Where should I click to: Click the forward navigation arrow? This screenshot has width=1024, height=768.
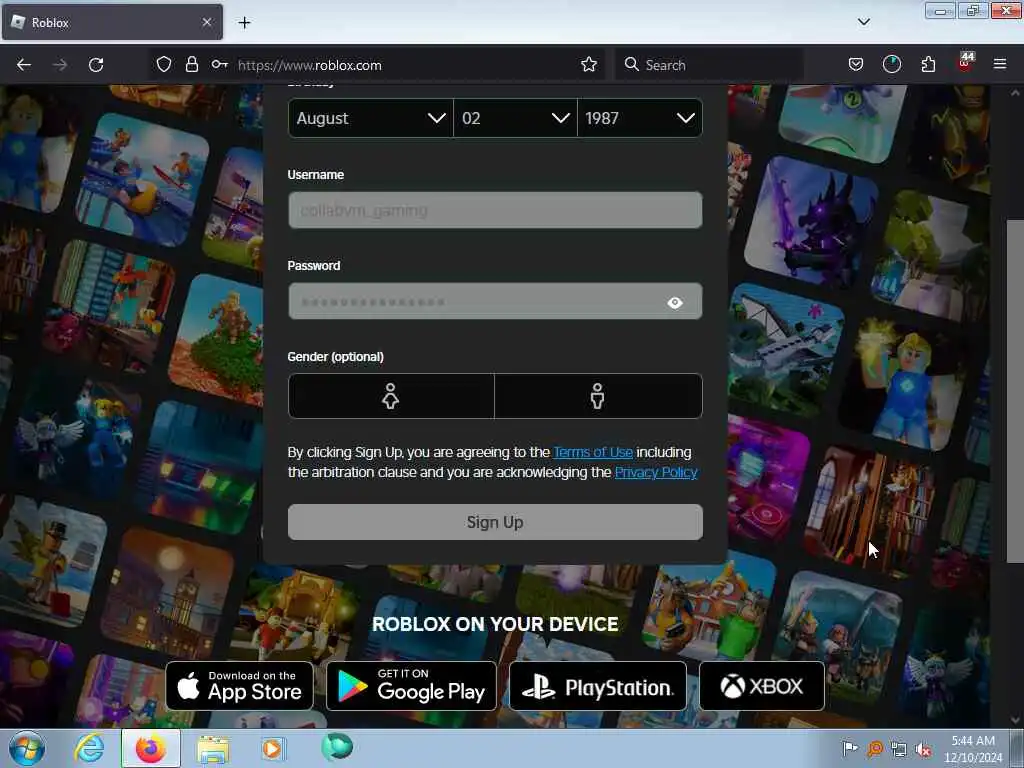[x=60, y=65]
